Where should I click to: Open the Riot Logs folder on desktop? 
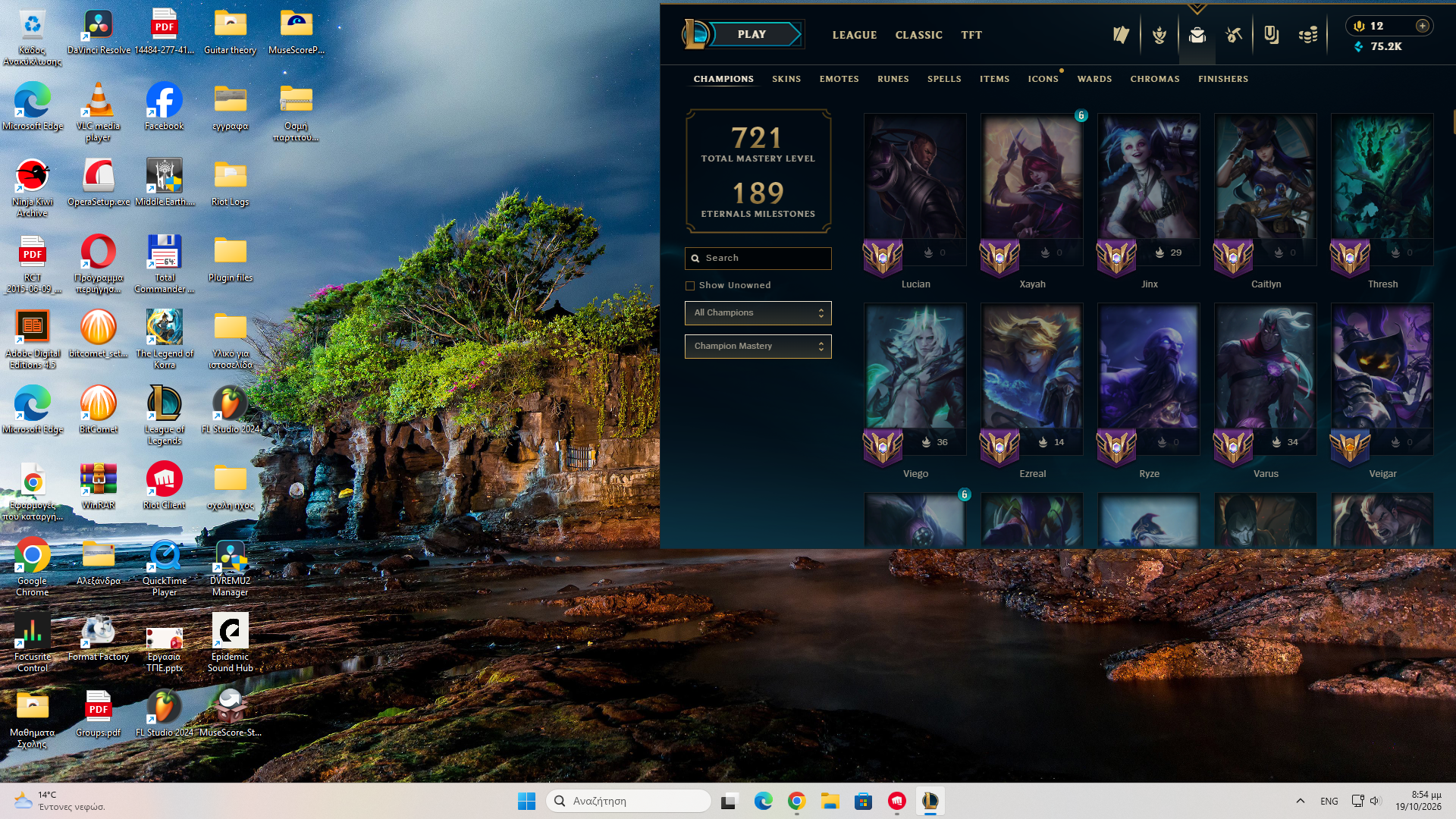tap(231, 183)
